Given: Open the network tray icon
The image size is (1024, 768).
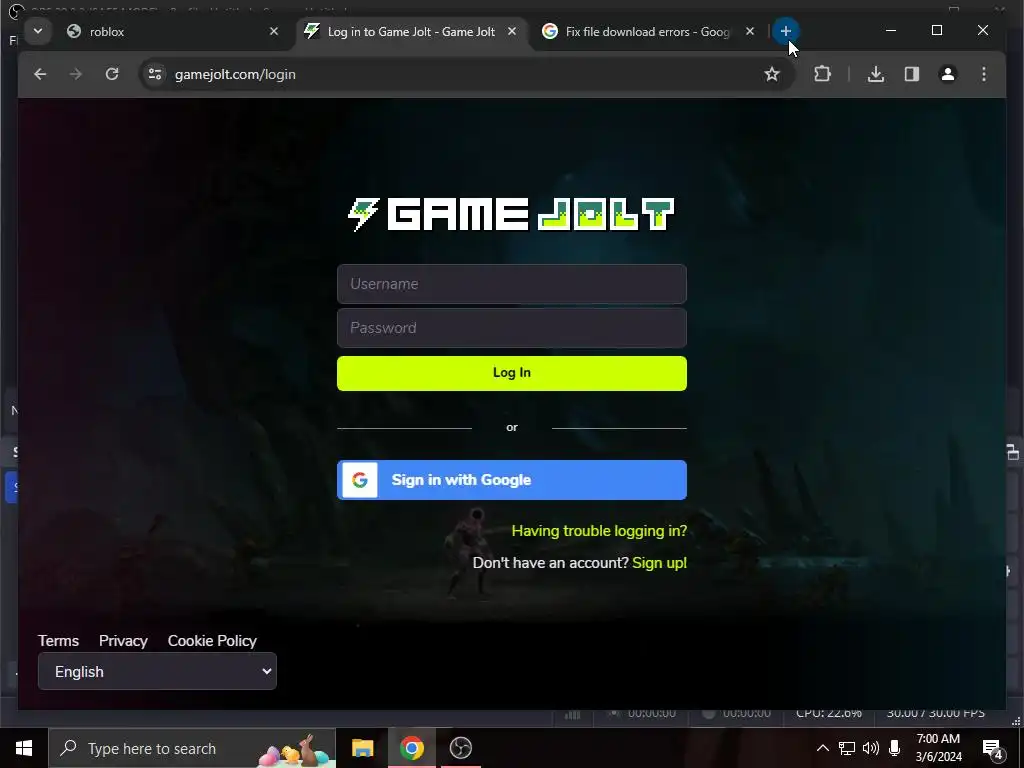Looking at the screenshot, I should [847, 748].
